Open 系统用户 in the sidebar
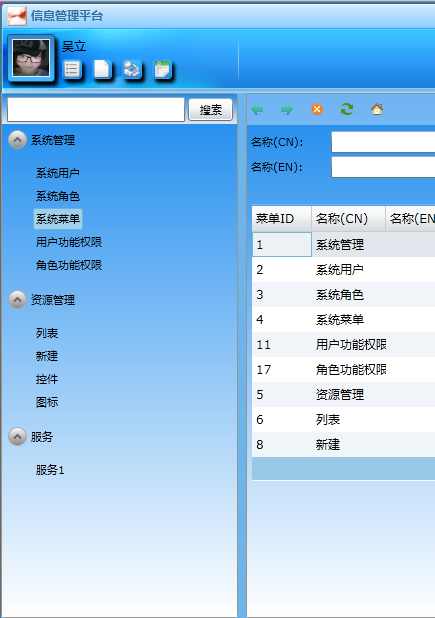 pos(58,173)
